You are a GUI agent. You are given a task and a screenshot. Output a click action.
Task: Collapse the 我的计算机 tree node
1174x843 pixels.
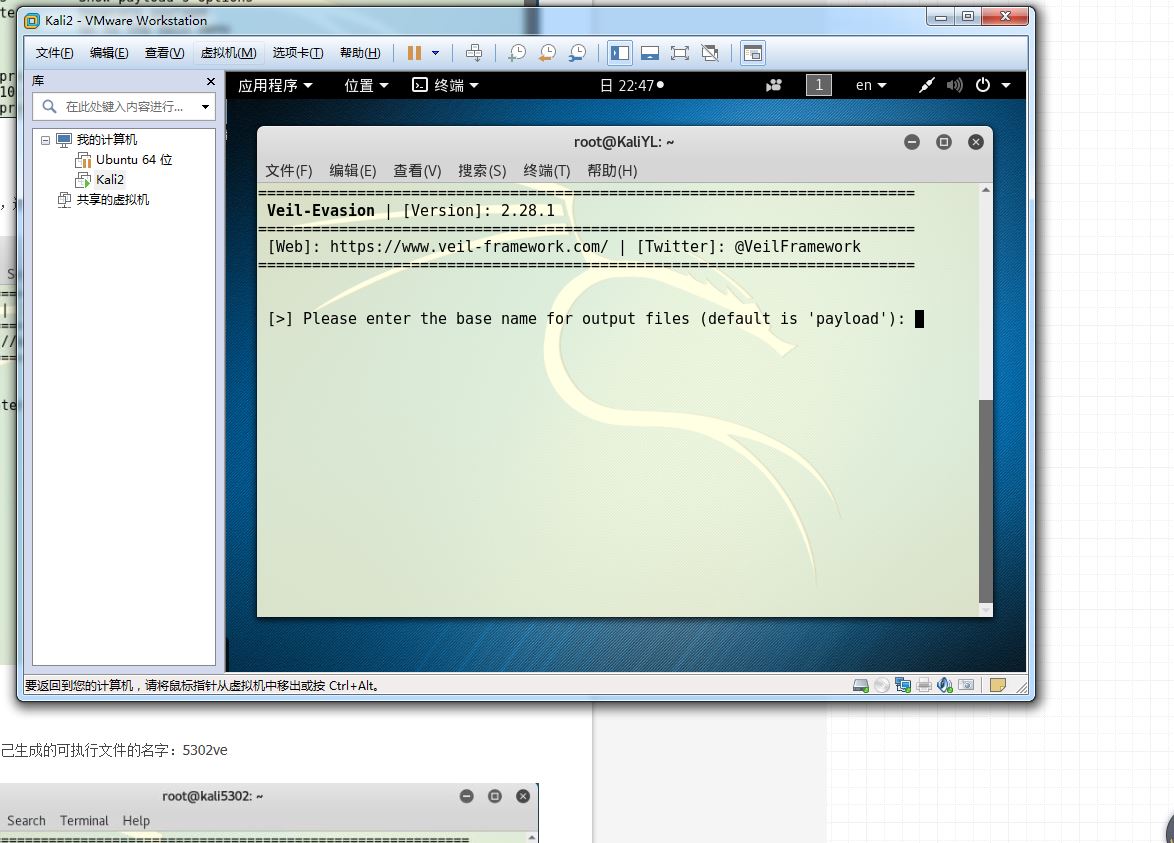pos(45,140)
